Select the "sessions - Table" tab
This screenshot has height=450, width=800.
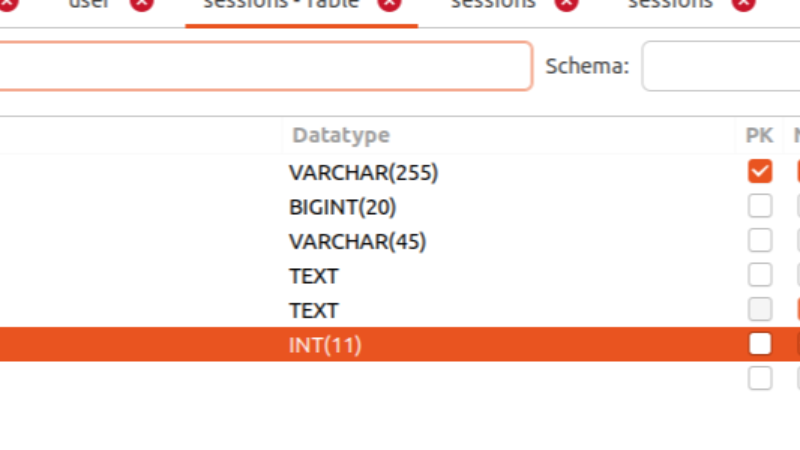[274, 4]
